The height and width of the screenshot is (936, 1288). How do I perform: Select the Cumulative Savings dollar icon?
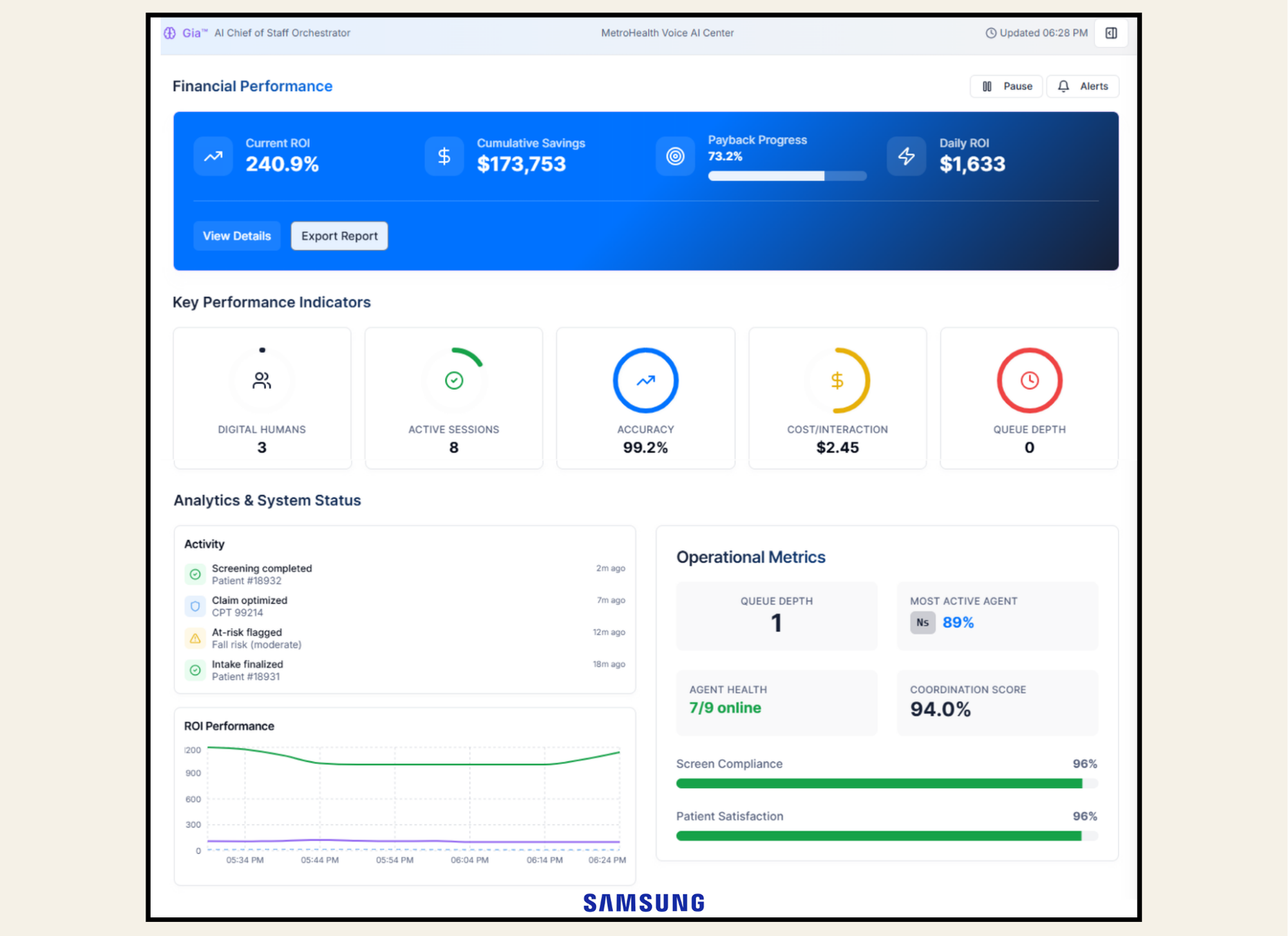point(444,156)
